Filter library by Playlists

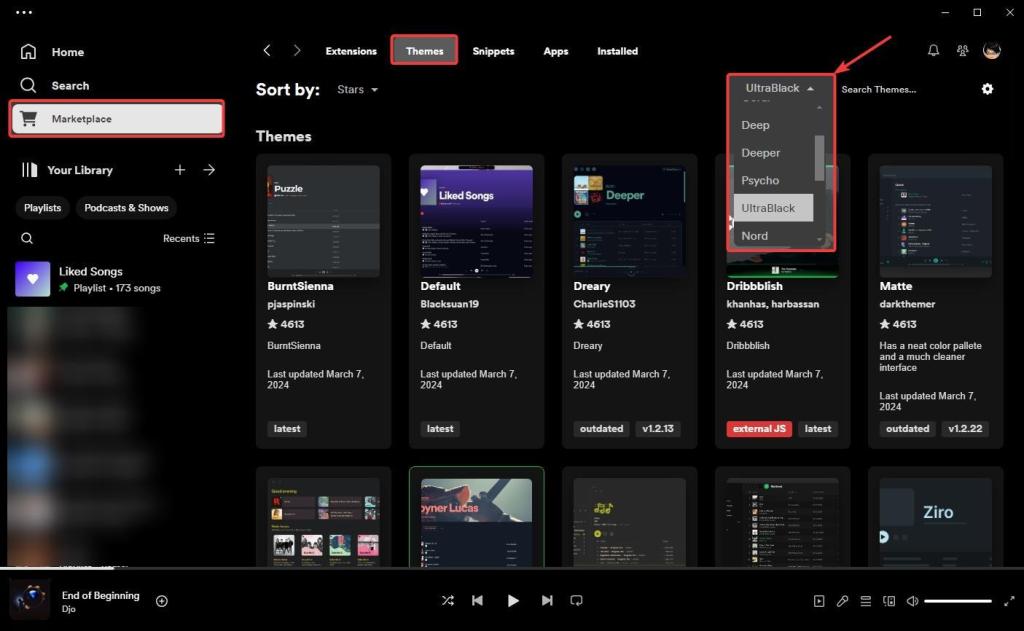click(42, 208)
